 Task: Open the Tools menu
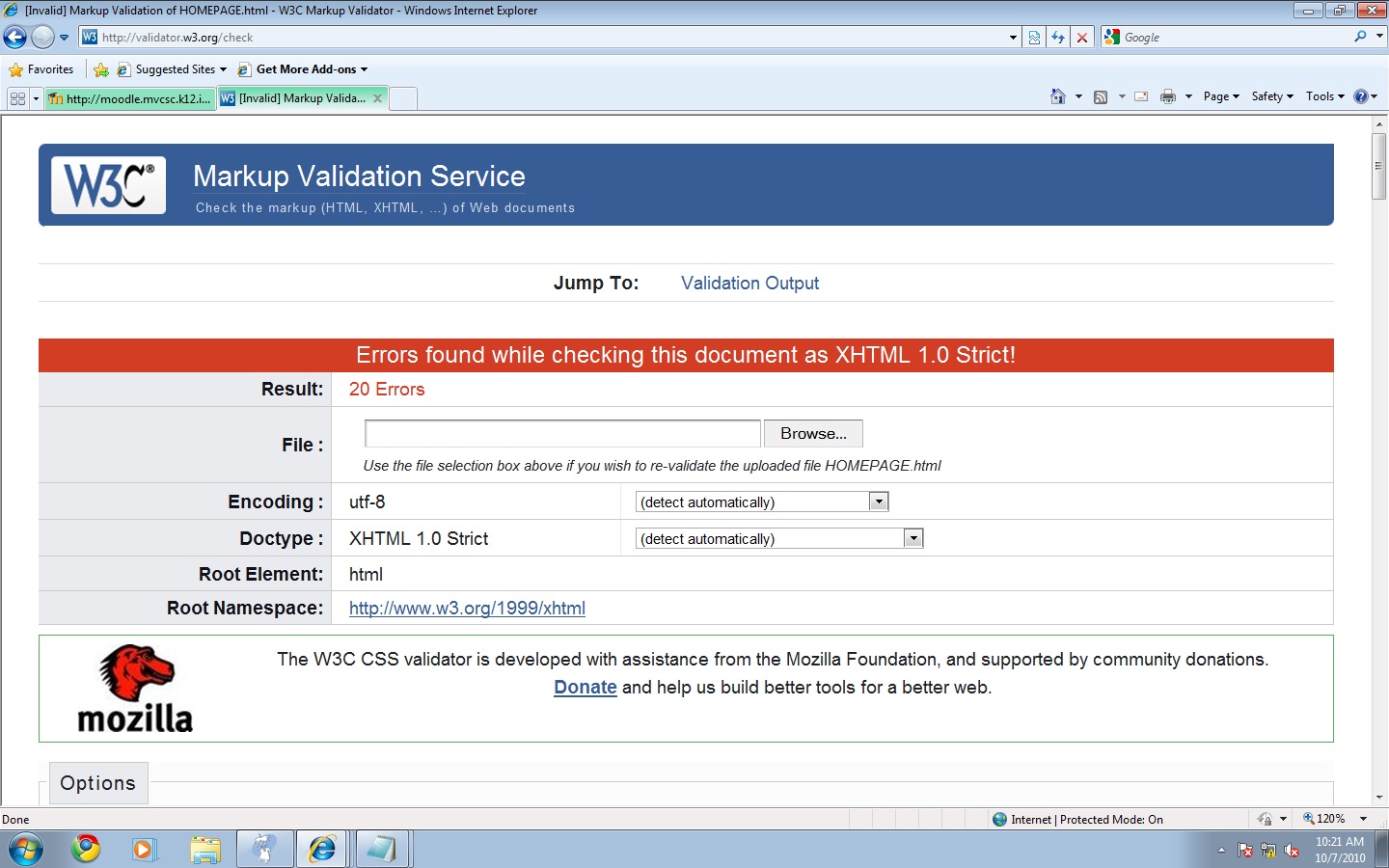coord(1324,96)
